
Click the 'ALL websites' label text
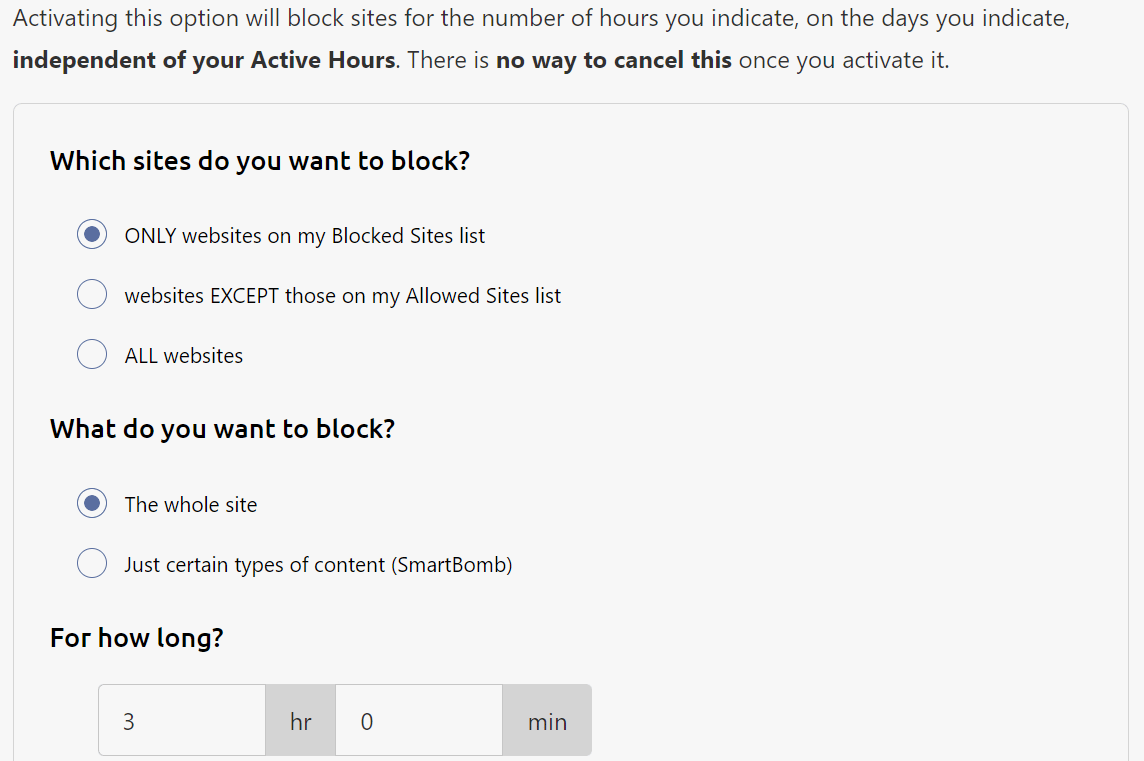184,355
